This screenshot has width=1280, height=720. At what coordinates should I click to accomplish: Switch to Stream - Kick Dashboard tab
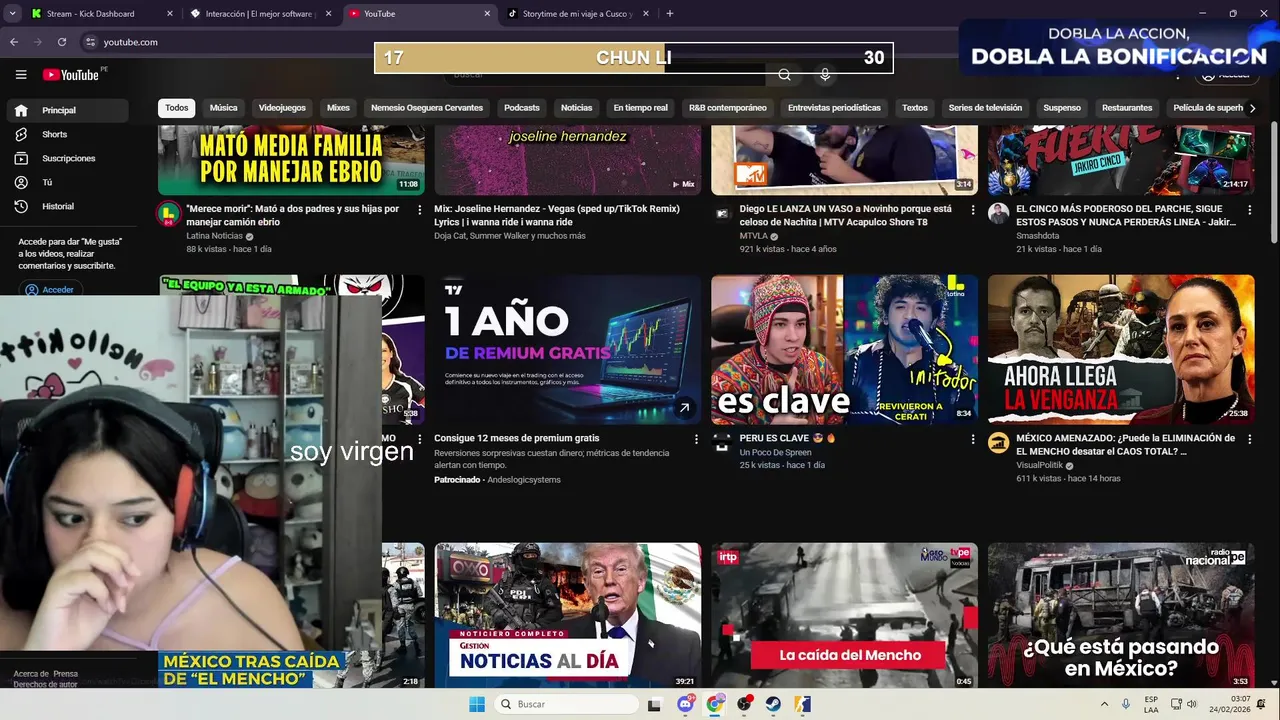pos(101,14)
